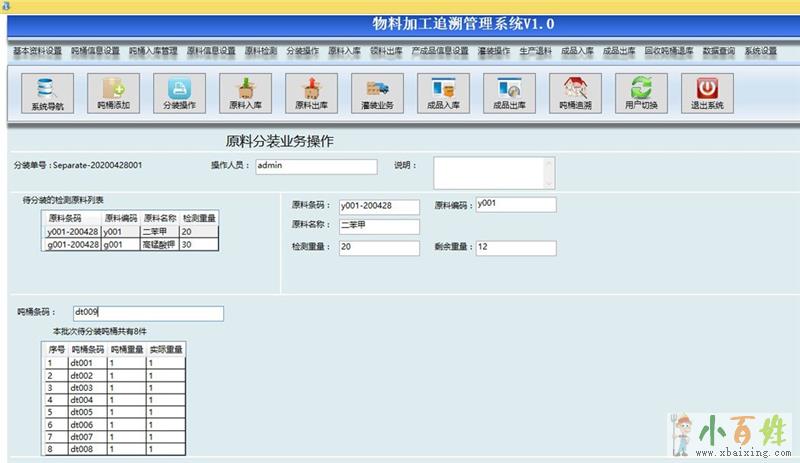The width and height of the screenshot is (800, 463).
Task: Click the 原料出库 toolbar icon
Action: [x=311, y=92]
